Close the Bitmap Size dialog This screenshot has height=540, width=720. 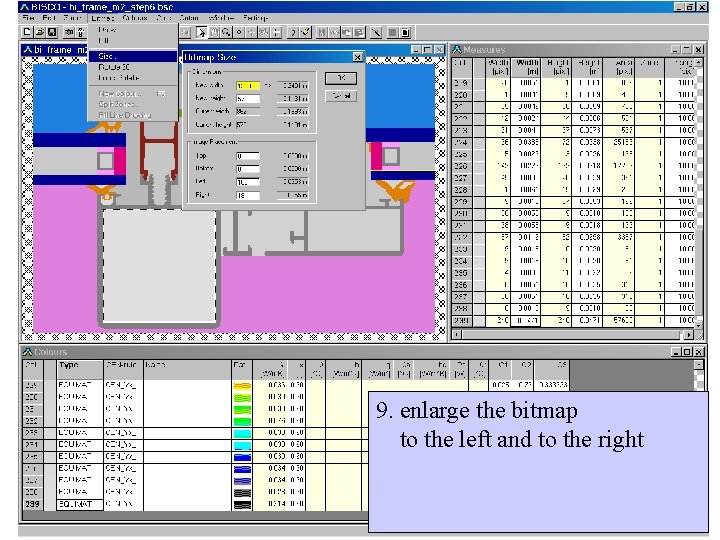coord(357,57)
